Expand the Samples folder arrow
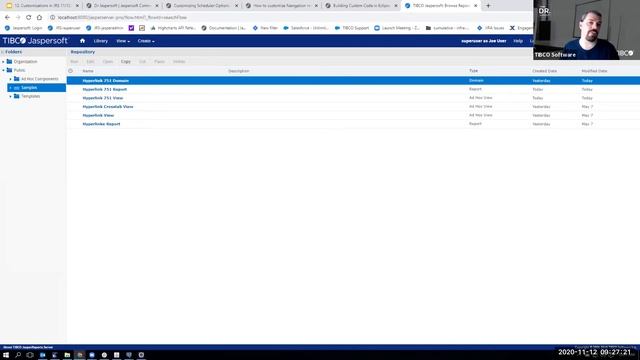Screen dimensions: 640x360 11,88
